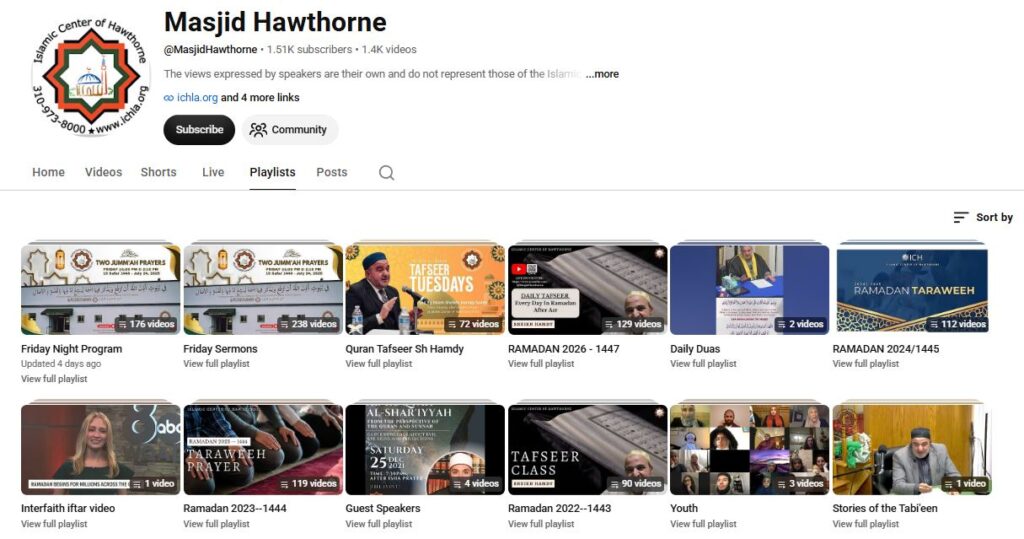Image resolution: width=1024 pixels, height=539 pixels.
Task: Open Taraweeh Prayer Ramadan 2023 thumbnail
Action: pos(263,449)
